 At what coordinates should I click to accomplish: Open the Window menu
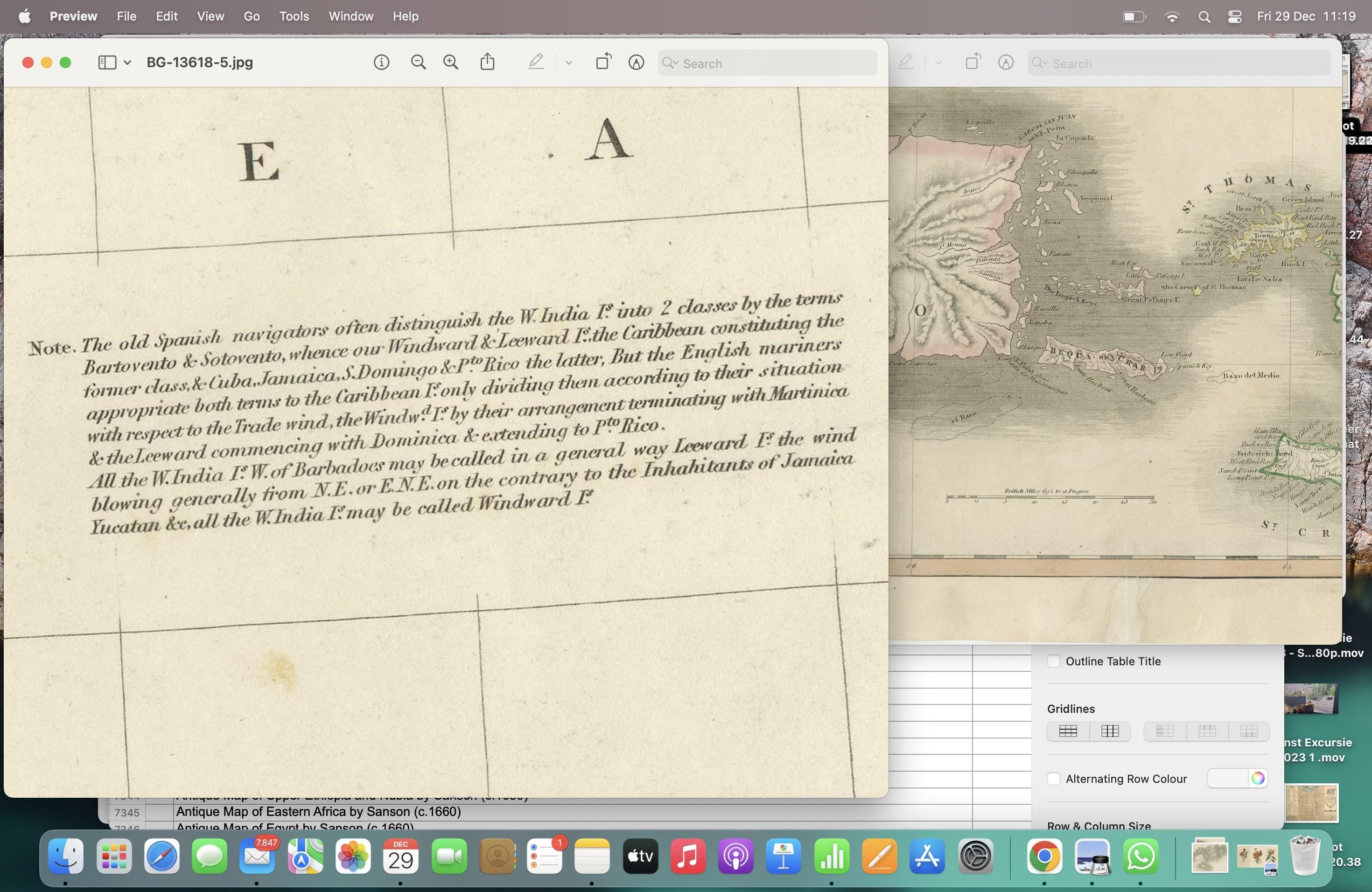(x=351, y=16)
